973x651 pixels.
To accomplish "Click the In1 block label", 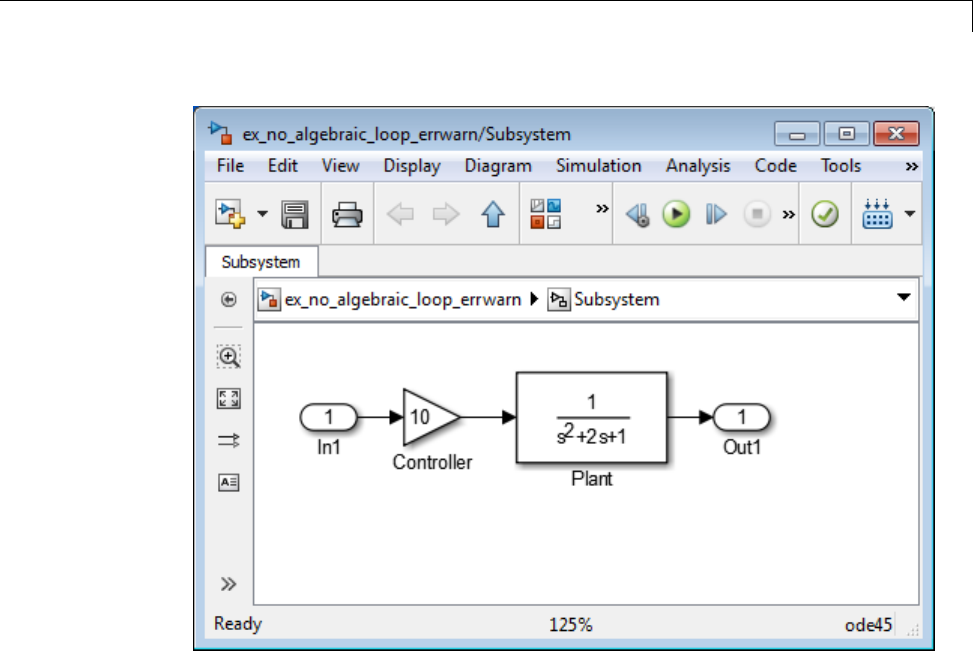I will [329, 447].
